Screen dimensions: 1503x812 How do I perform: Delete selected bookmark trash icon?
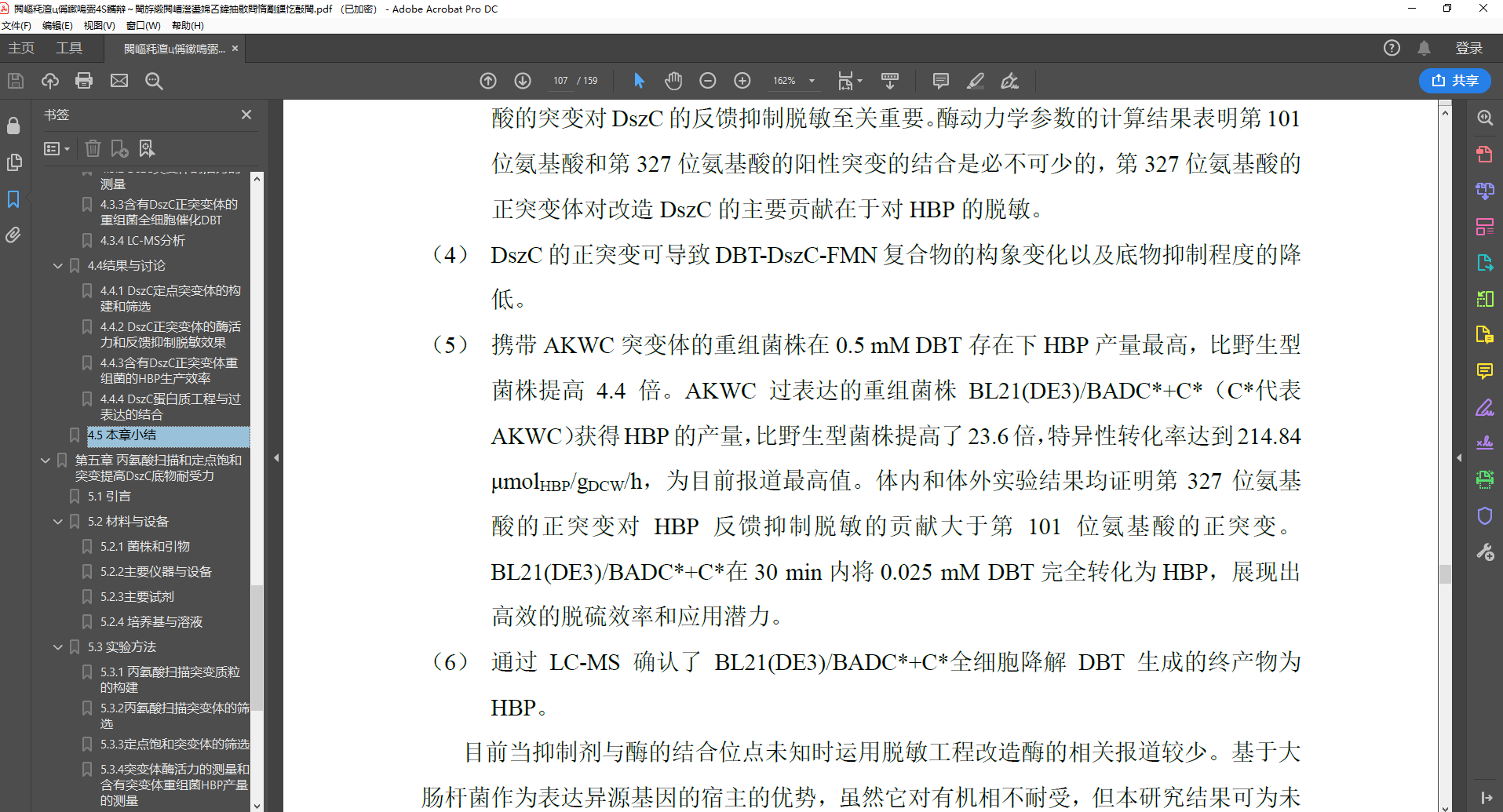[x=93, y=148]
